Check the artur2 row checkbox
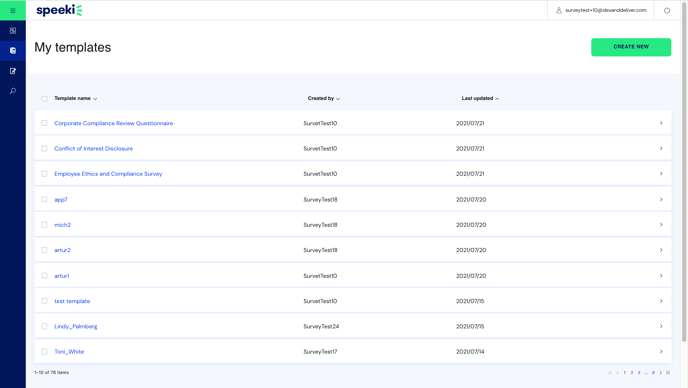This screenshot has width=688, height=388. tap(44, 250)
